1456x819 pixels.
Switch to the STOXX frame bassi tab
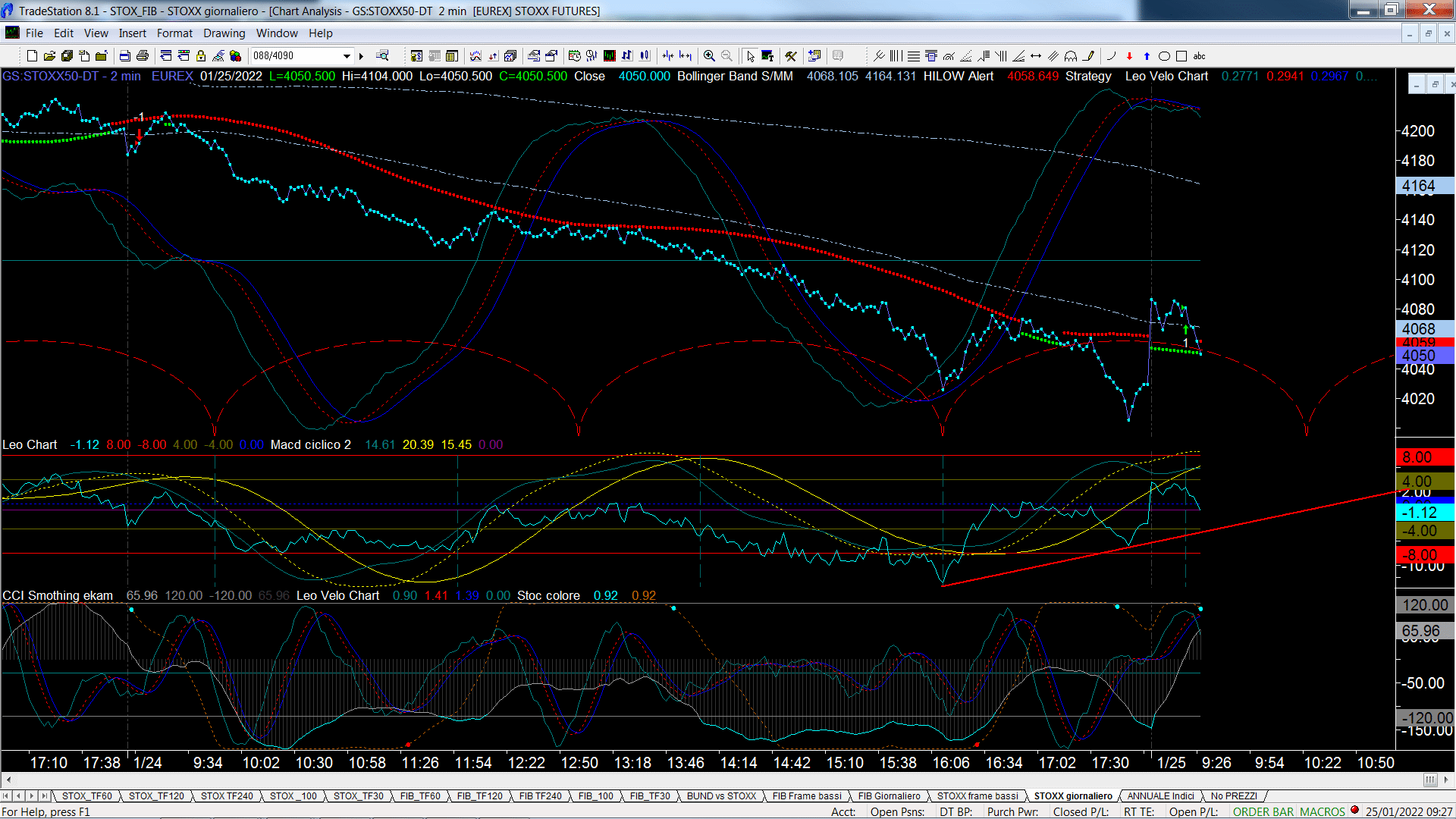click(977, 796)
